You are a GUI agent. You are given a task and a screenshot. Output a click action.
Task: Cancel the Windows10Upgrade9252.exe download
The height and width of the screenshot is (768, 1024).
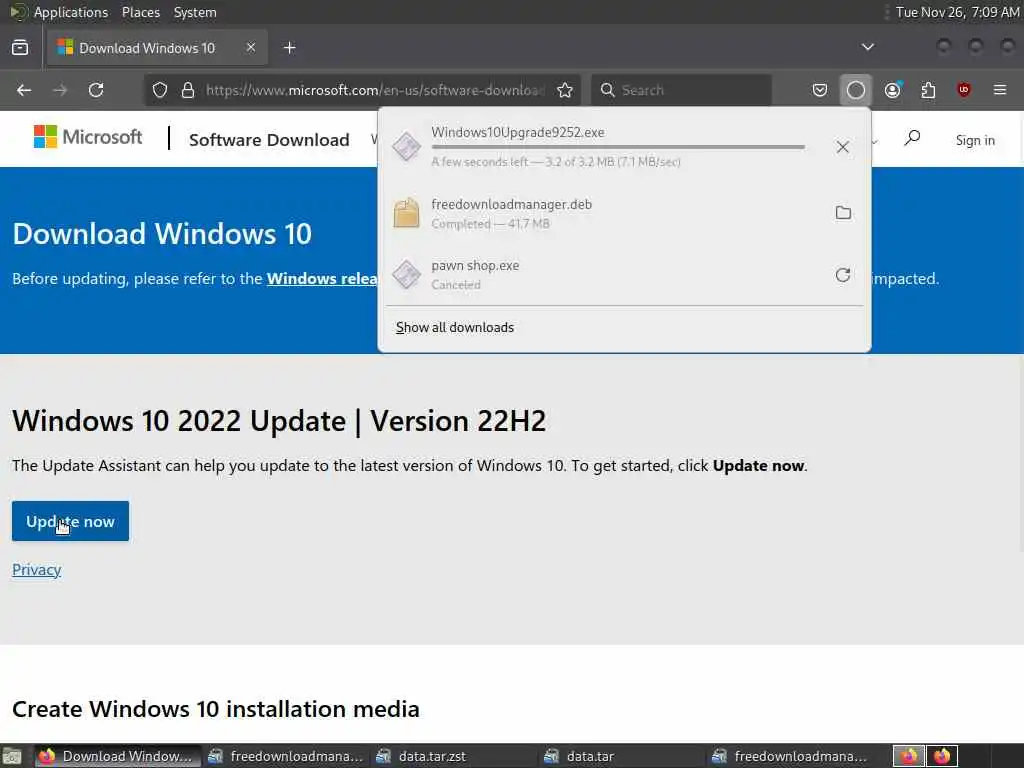click(x=842, y=147)
